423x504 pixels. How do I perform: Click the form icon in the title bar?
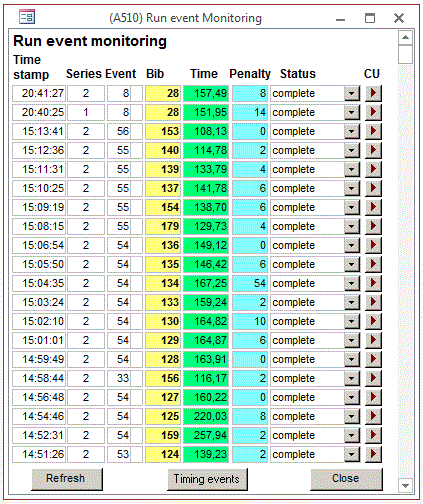coord(27,17)
